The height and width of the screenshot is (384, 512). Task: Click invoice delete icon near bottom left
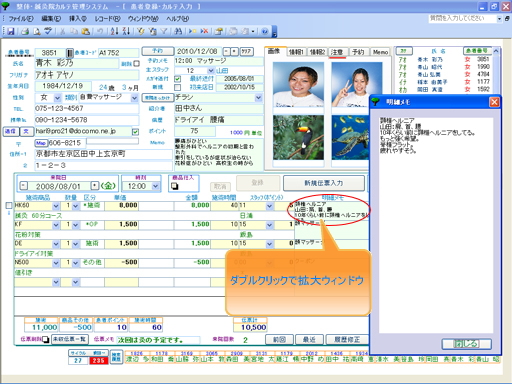point(46,339)
